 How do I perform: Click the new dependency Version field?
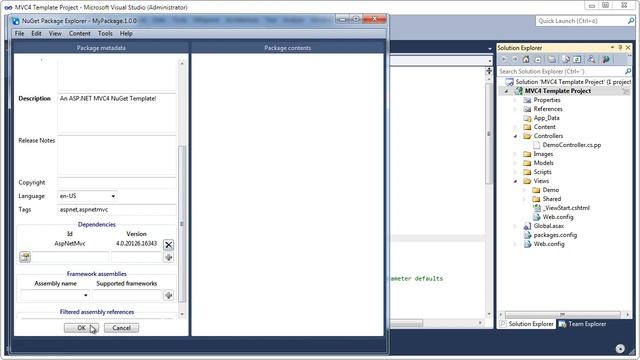click(137, 258)
